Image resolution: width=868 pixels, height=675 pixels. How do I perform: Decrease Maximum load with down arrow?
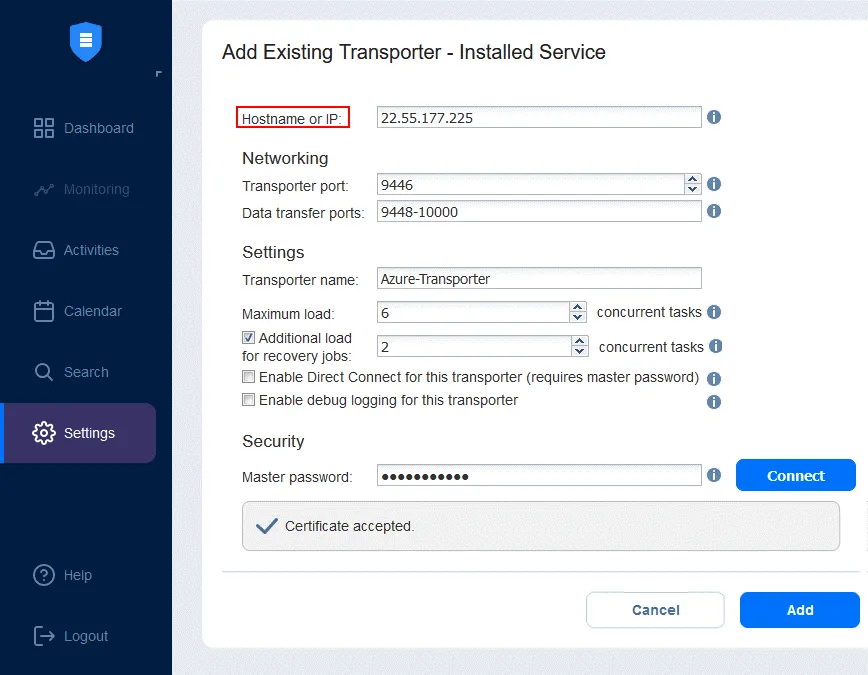[x=578, y=317]
